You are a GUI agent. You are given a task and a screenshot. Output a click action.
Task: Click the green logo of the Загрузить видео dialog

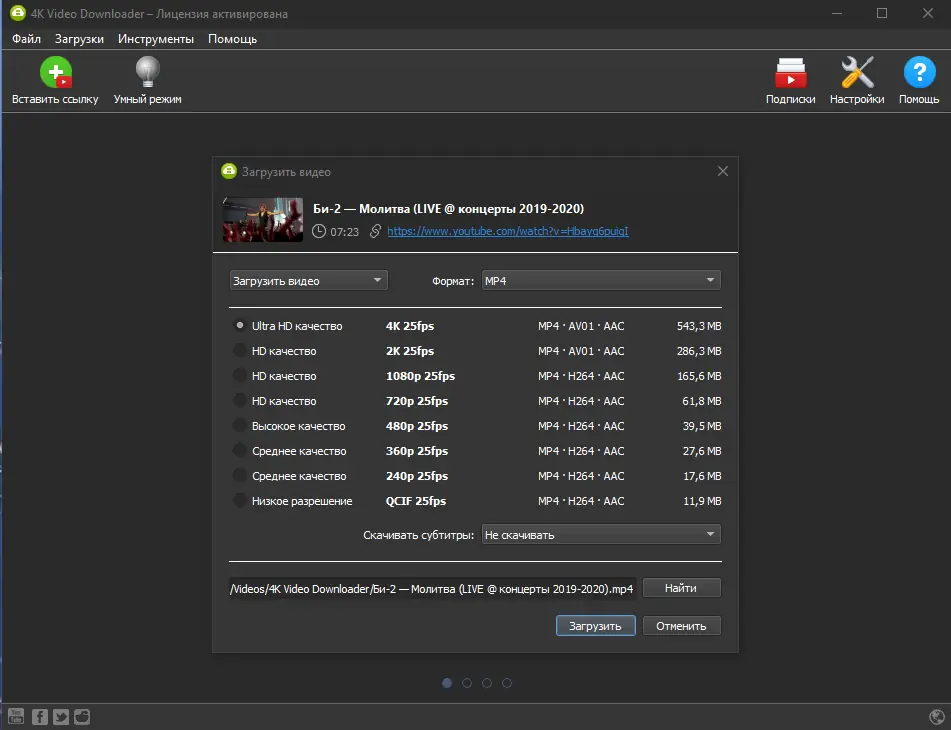[x=229, y=171]
